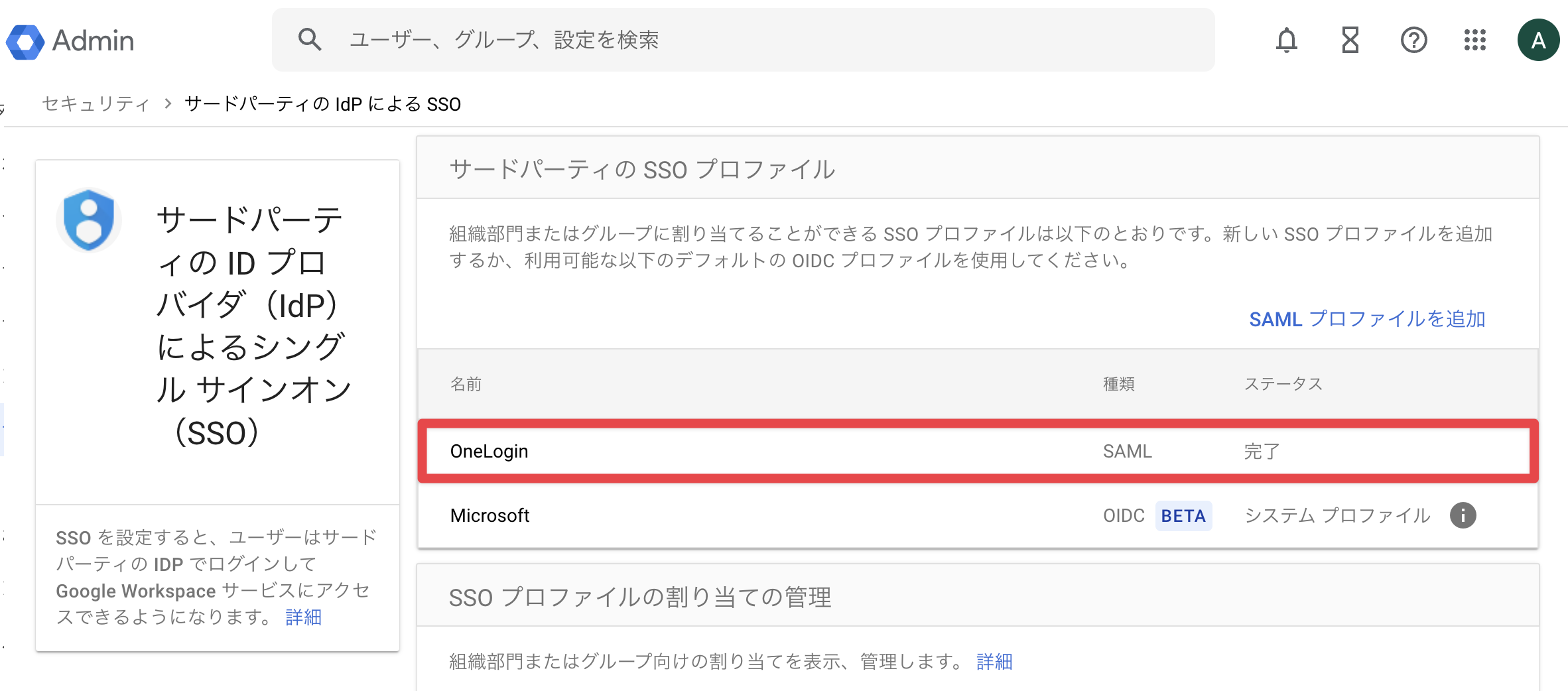Open the account avatar A
The height and width of the screenshot is (691, 1568).
click(x=1538, y=40)
